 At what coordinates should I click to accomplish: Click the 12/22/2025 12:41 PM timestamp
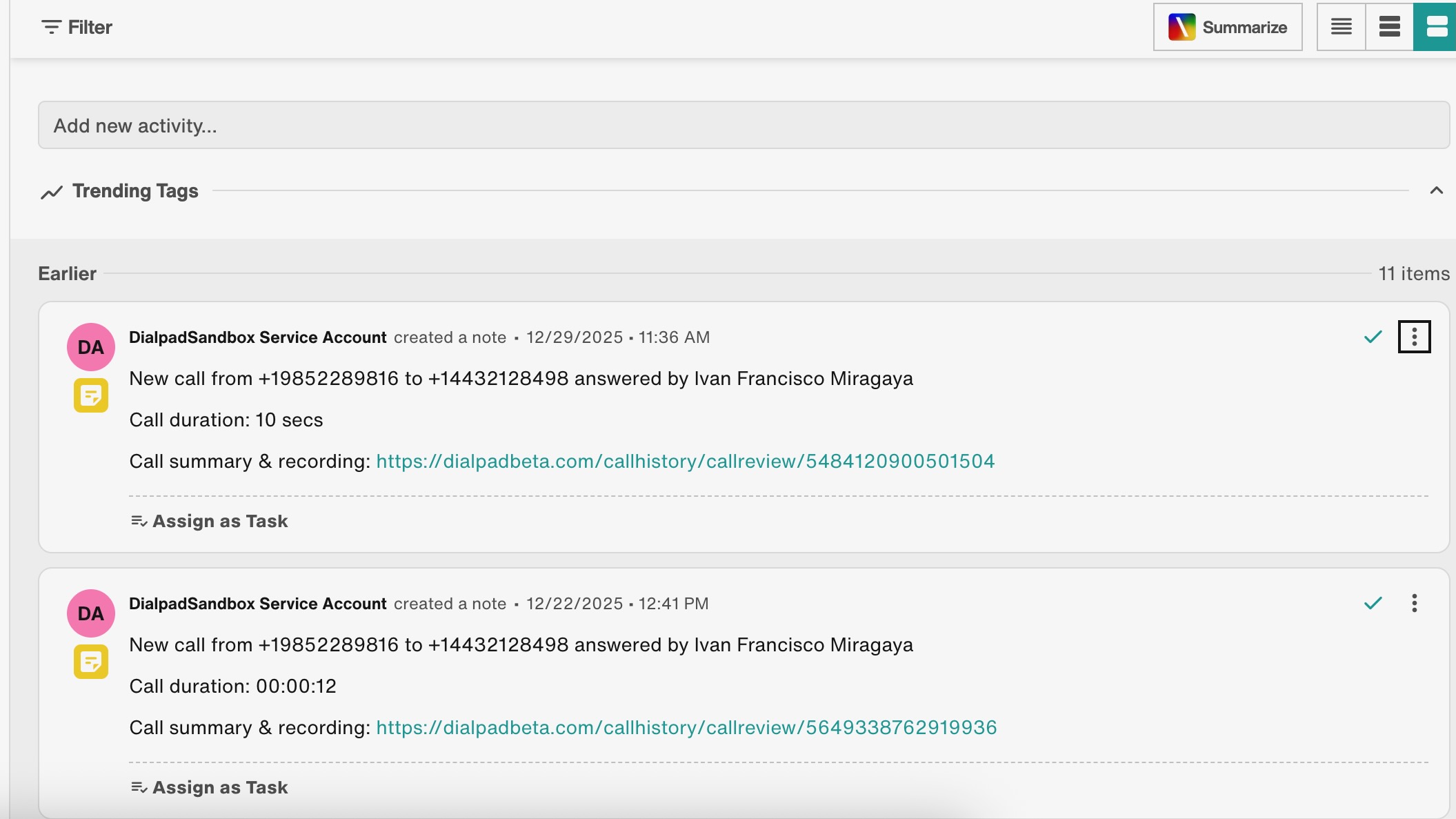617,604
